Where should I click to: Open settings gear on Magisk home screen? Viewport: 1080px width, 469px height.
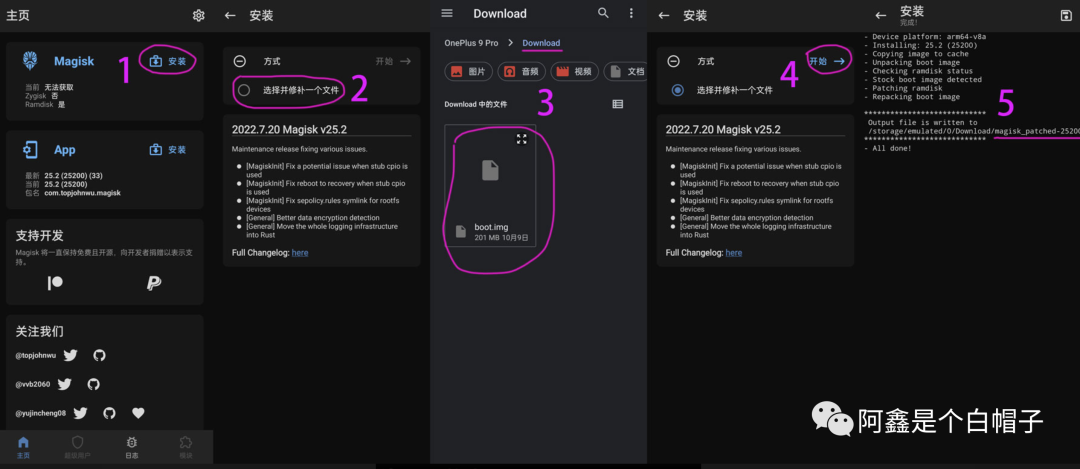click(x=198, y=15)
